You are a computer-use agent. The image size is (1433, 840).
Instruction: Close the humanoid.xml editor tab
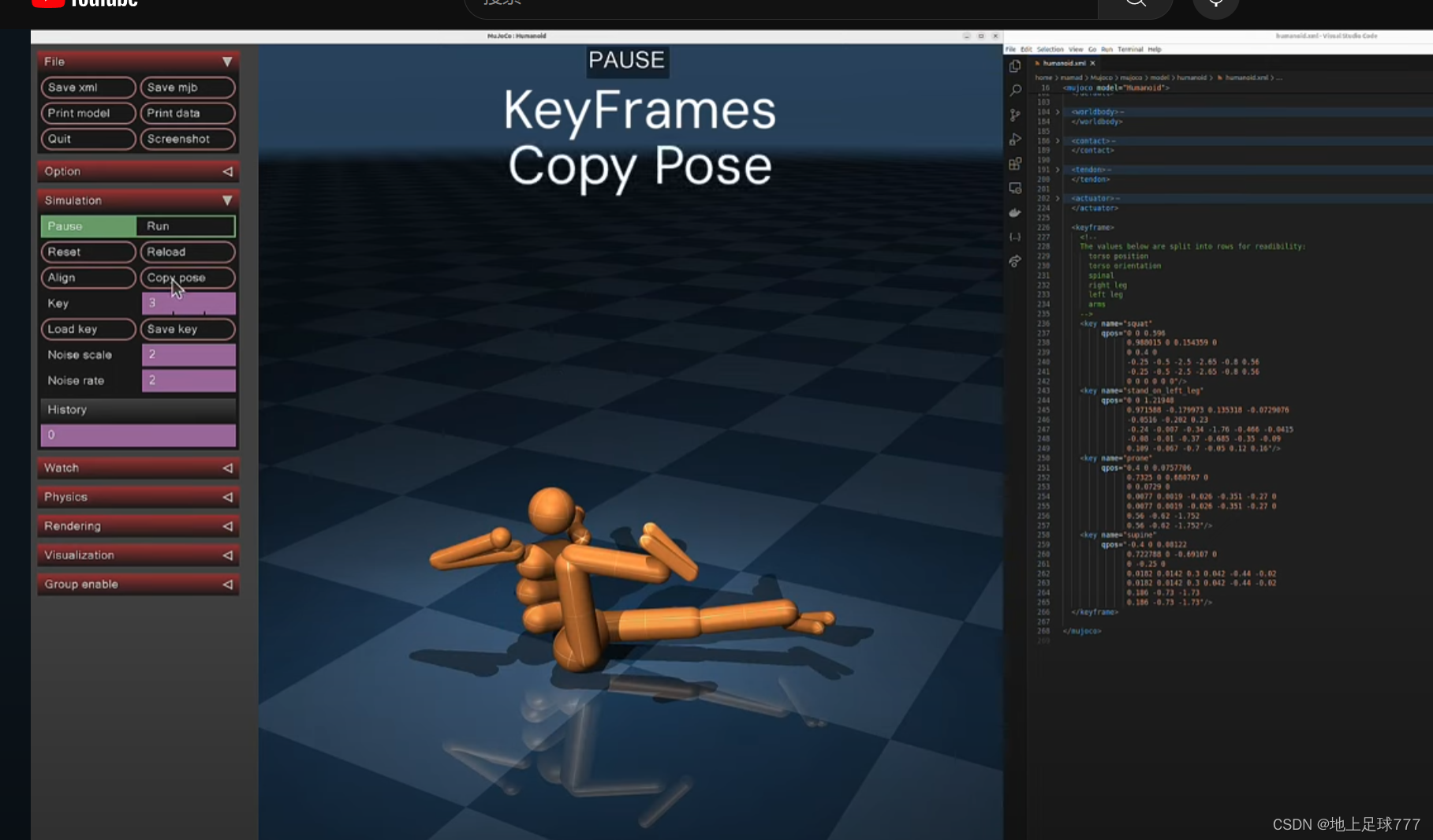[x=1092, y=63]
